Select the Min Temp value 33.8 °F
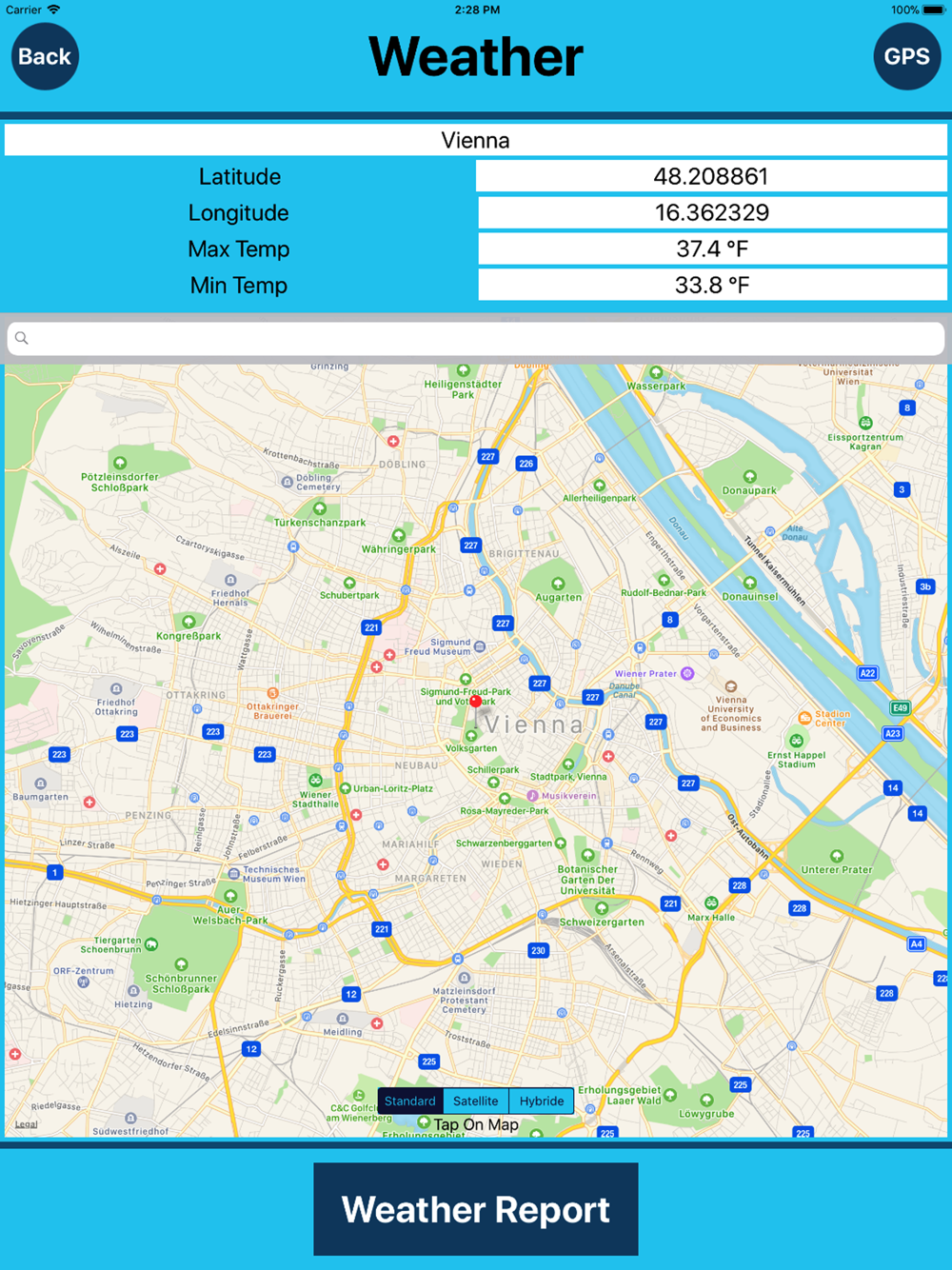Screen dimensions: 952x1270 click(711, 286)
